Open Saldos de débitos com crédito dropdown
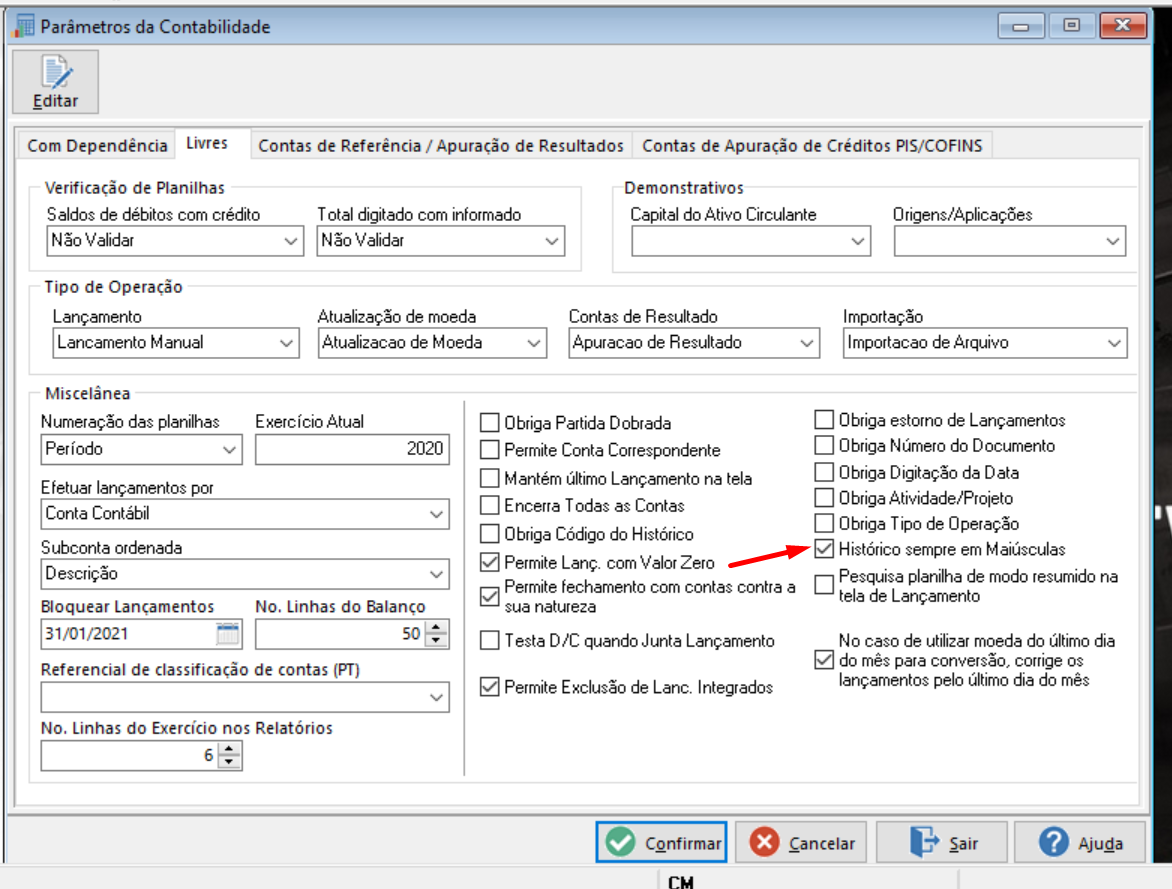Viewport: 1172px width, 889px height. (x=175, y=241)
